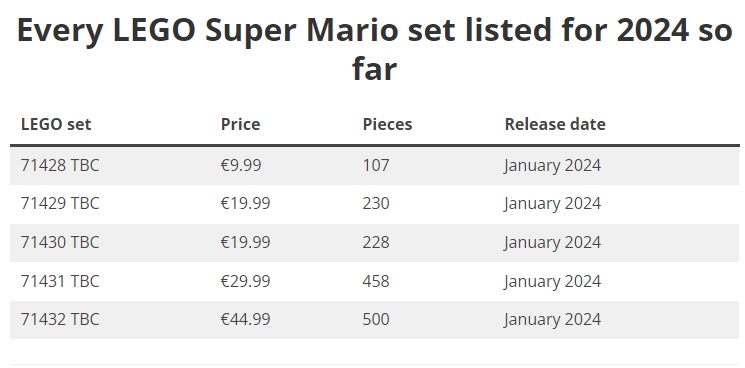Screen dimensions: 745x368
Task: Click the release date for set 71428
Action: pyautogui.click(x=553, y=165)
